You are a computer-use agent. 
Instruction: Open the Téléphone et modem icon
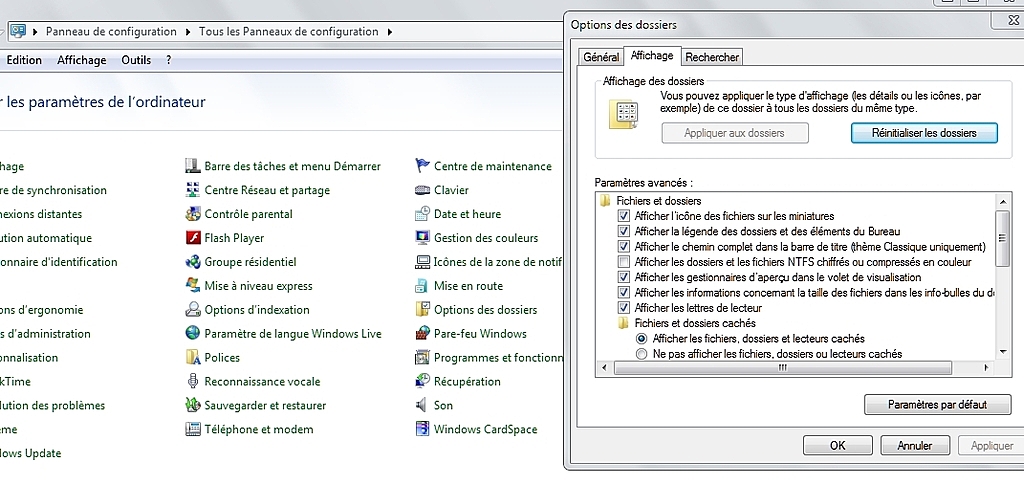193,429
